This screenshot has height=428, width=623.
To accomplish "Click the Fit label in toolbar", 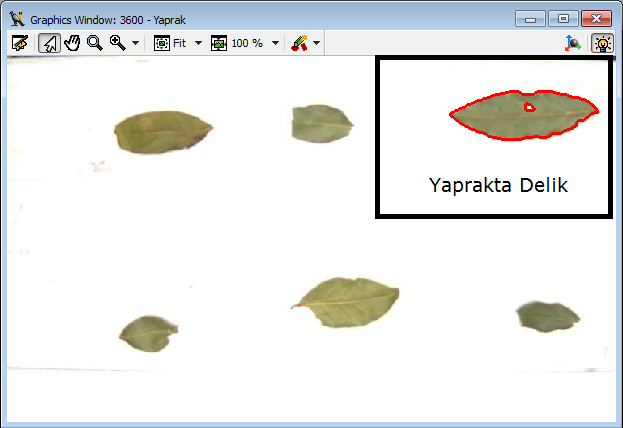I will point(180,43).
